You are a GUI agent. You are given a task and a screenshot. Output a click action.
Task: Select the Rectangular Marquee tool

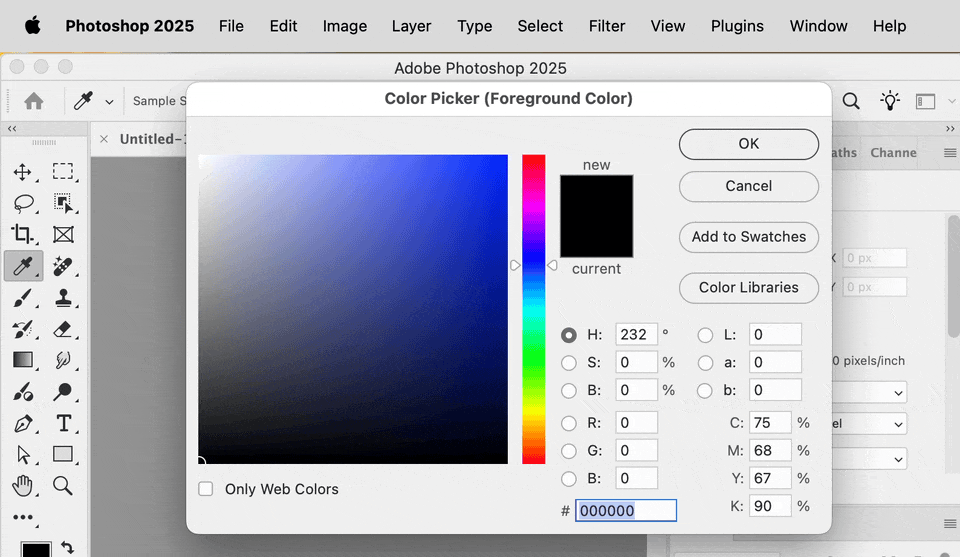tap(62, 171)
